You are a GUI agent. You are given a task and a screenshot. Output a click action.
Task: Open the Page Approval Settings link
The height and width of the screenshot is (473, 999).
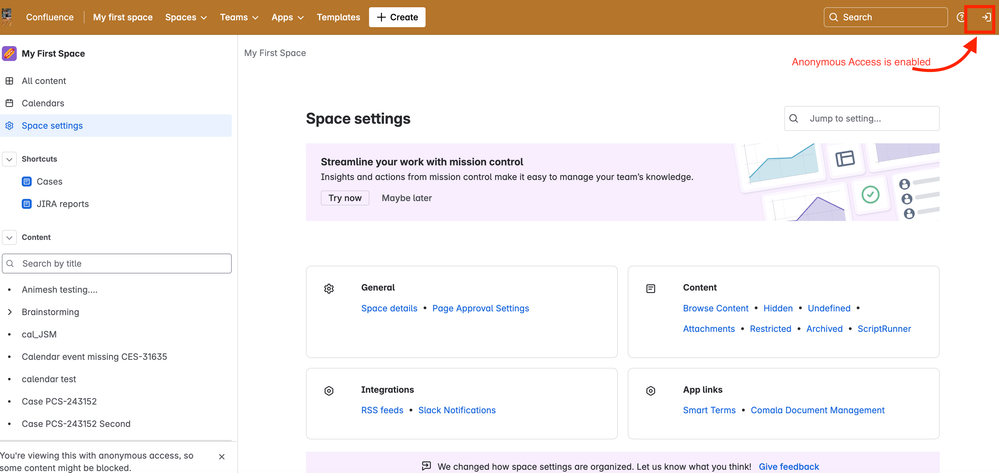pyautogui.click(x=480, y=308)
